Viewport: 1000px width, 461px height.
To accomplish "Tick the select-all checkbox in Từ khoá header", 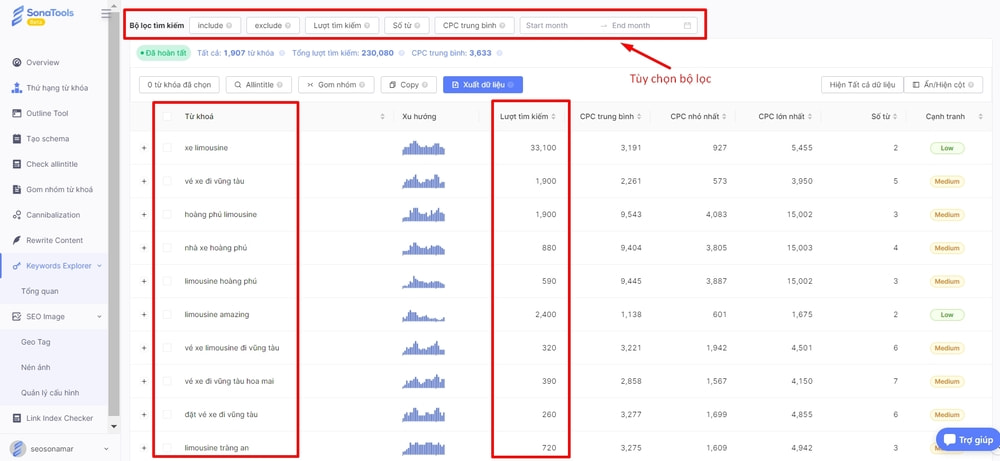I will (x=167, y=117).
